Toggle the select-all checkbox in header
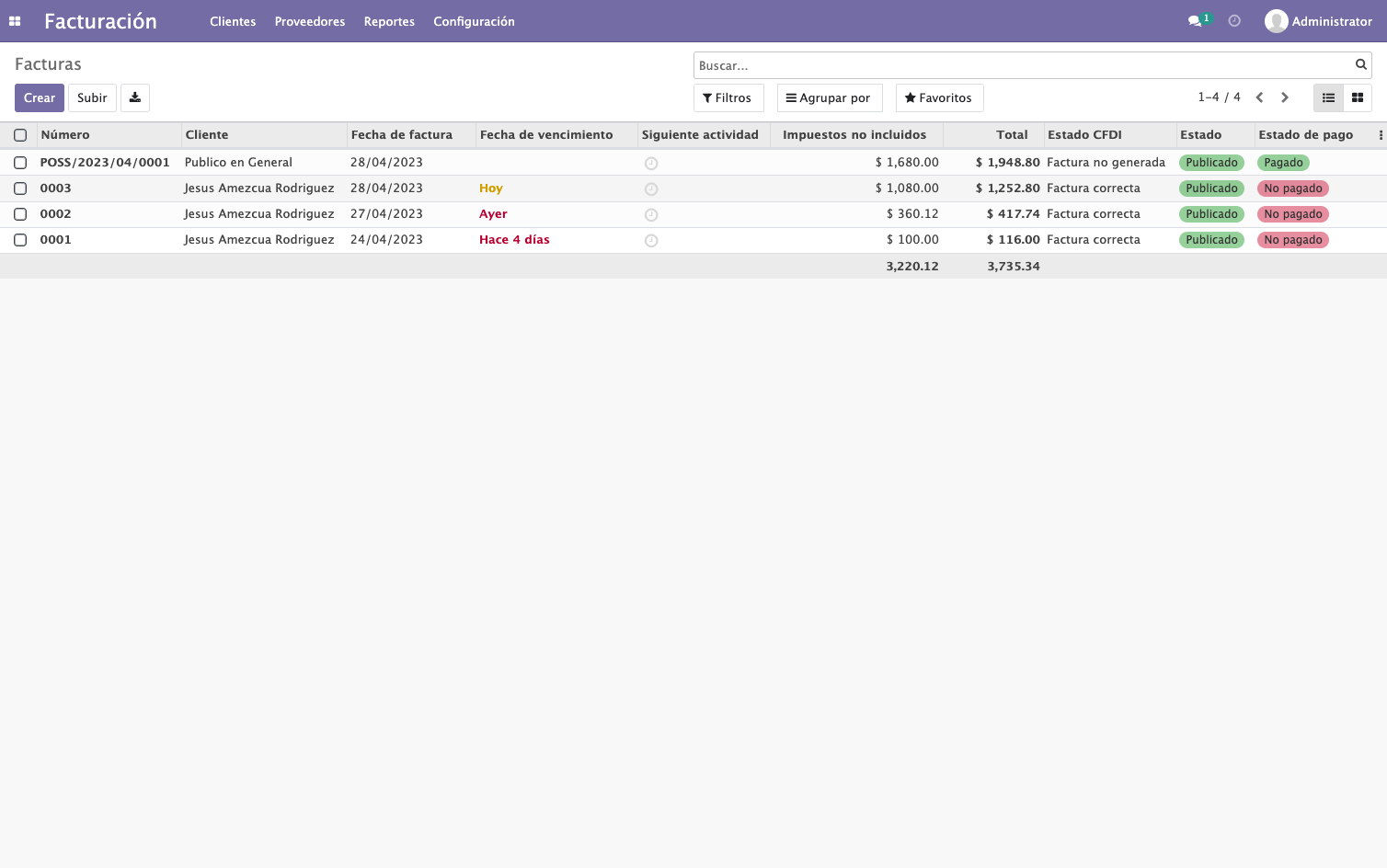 20,135
